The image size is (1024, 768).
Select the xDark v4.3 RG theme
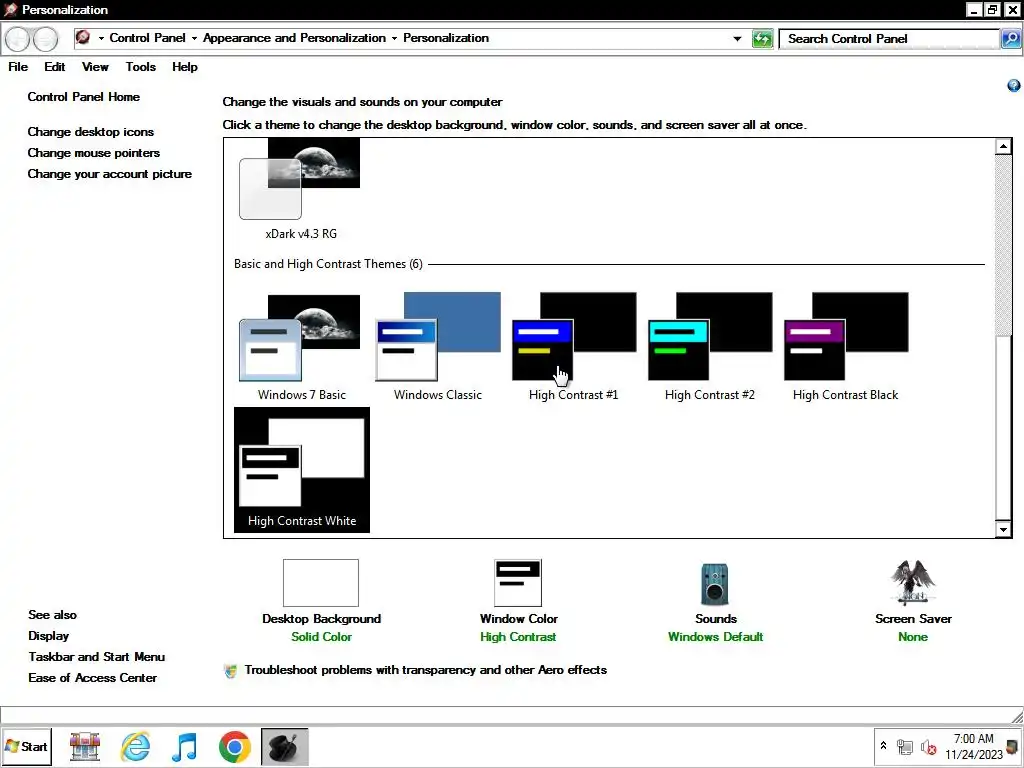click(x=301, y=190)
